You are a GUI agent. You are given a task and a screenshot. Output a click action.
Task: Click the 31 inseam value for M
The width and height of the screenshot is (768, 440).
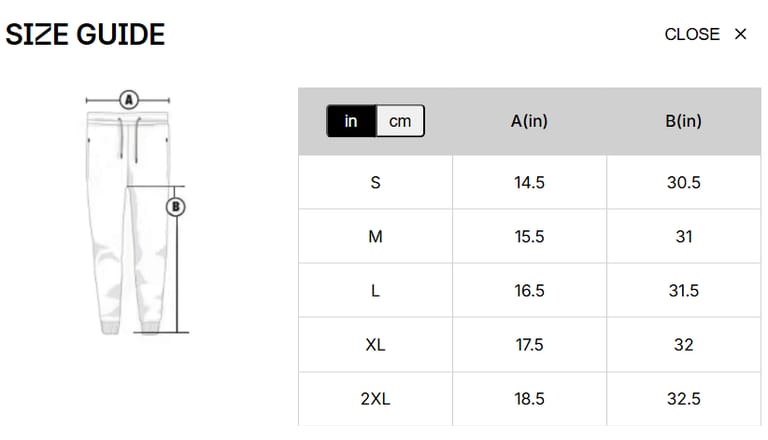click(x=683, y=237)
